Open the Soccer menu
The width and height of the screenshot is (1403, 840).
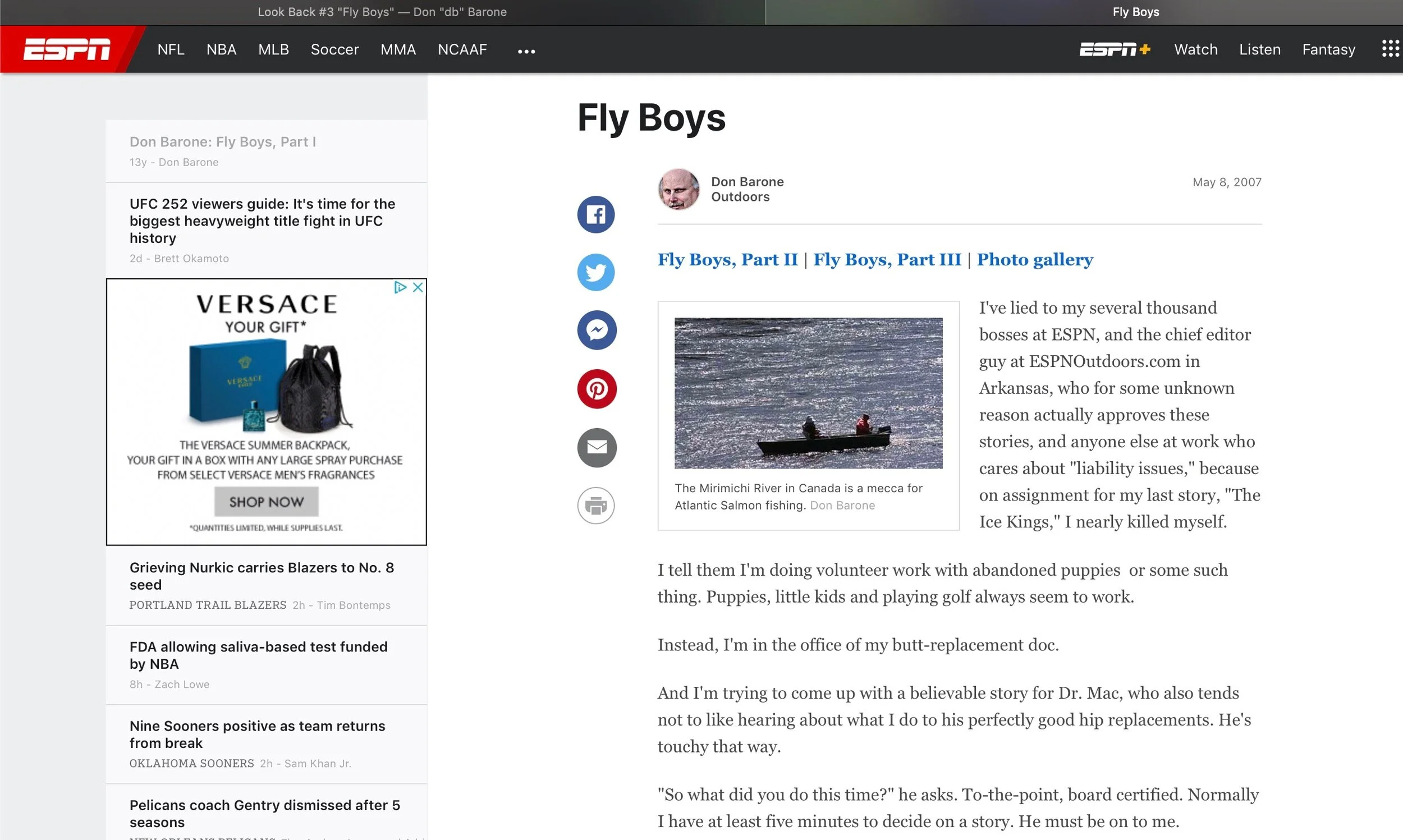point(334,49)
